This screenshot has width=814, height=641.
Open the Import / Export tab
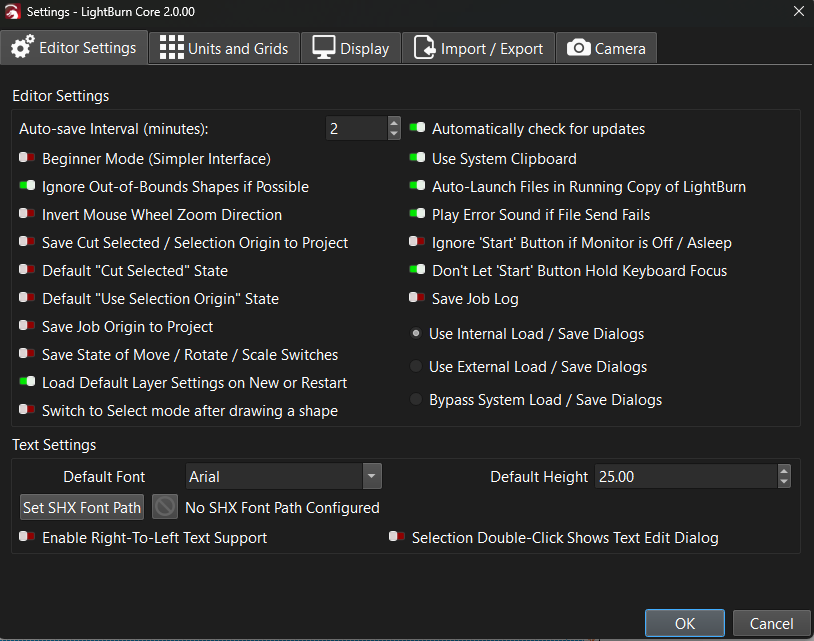coord(479,48)
